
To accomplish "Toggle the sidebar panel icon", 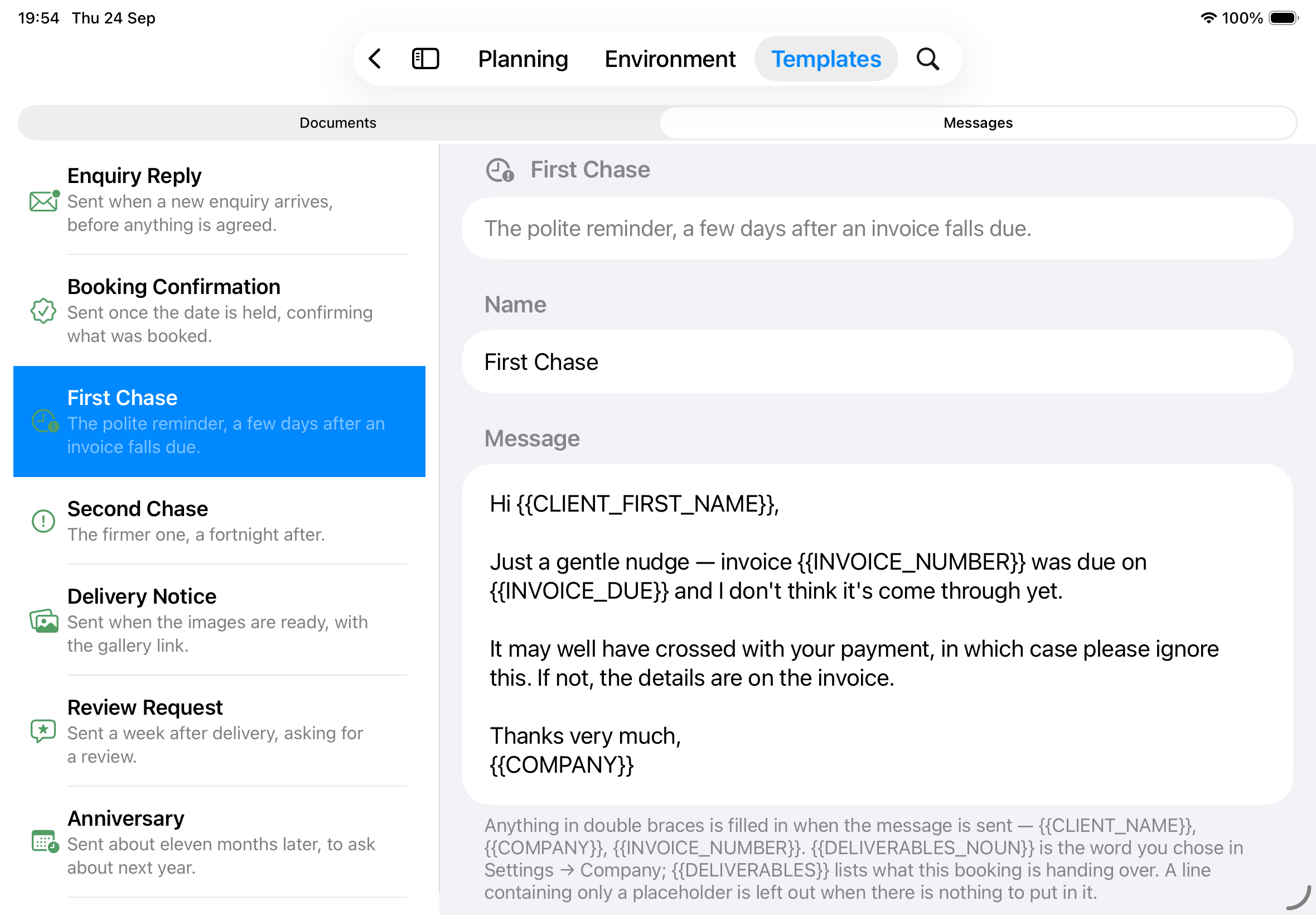I will coord(425,59).
